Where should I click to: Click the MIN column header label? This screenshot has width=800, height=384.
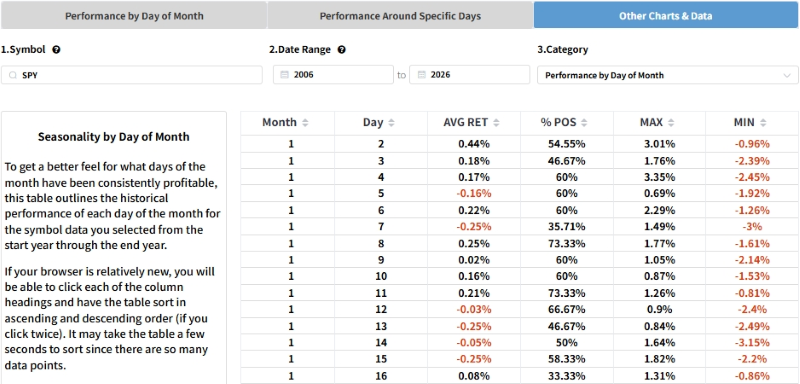(x=744, y=122)
